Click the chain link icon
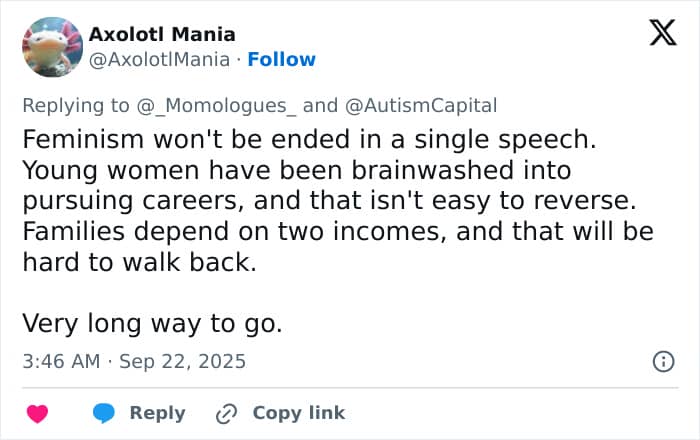The image size is (700, 440). click(227, 413)
